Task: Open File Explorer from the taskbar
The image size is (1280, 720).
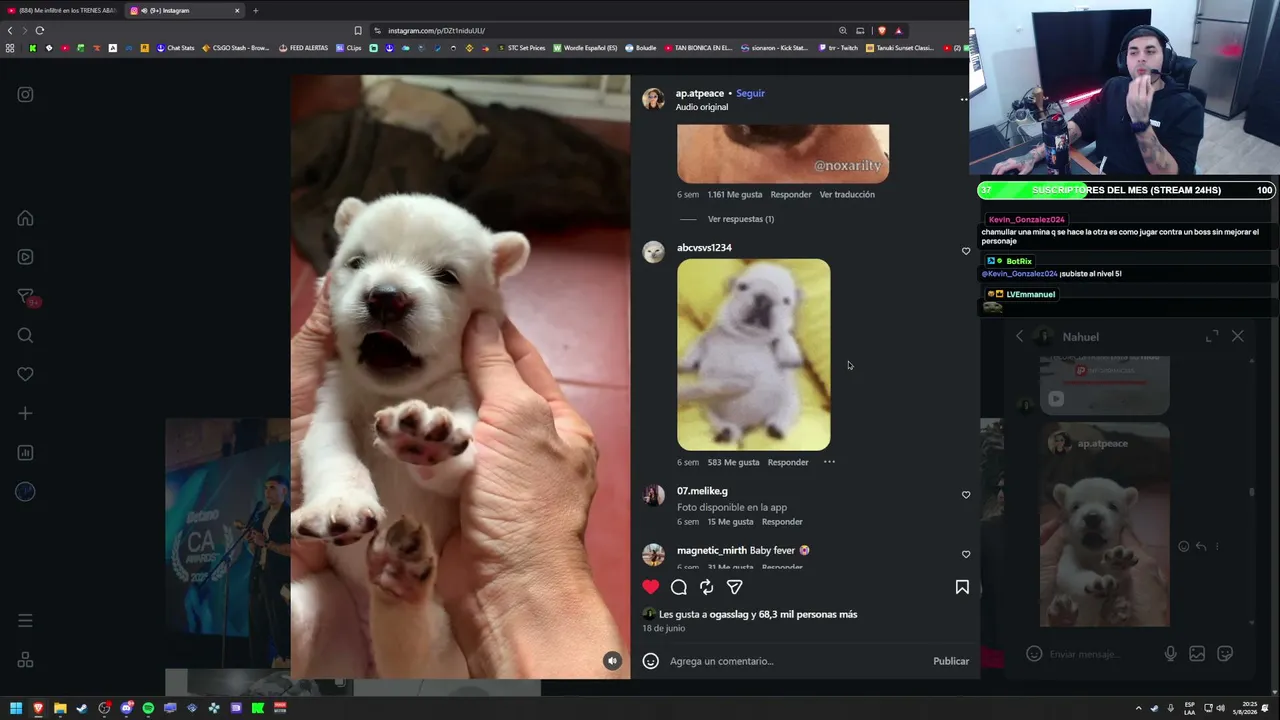Action: [x=60, y=708]
